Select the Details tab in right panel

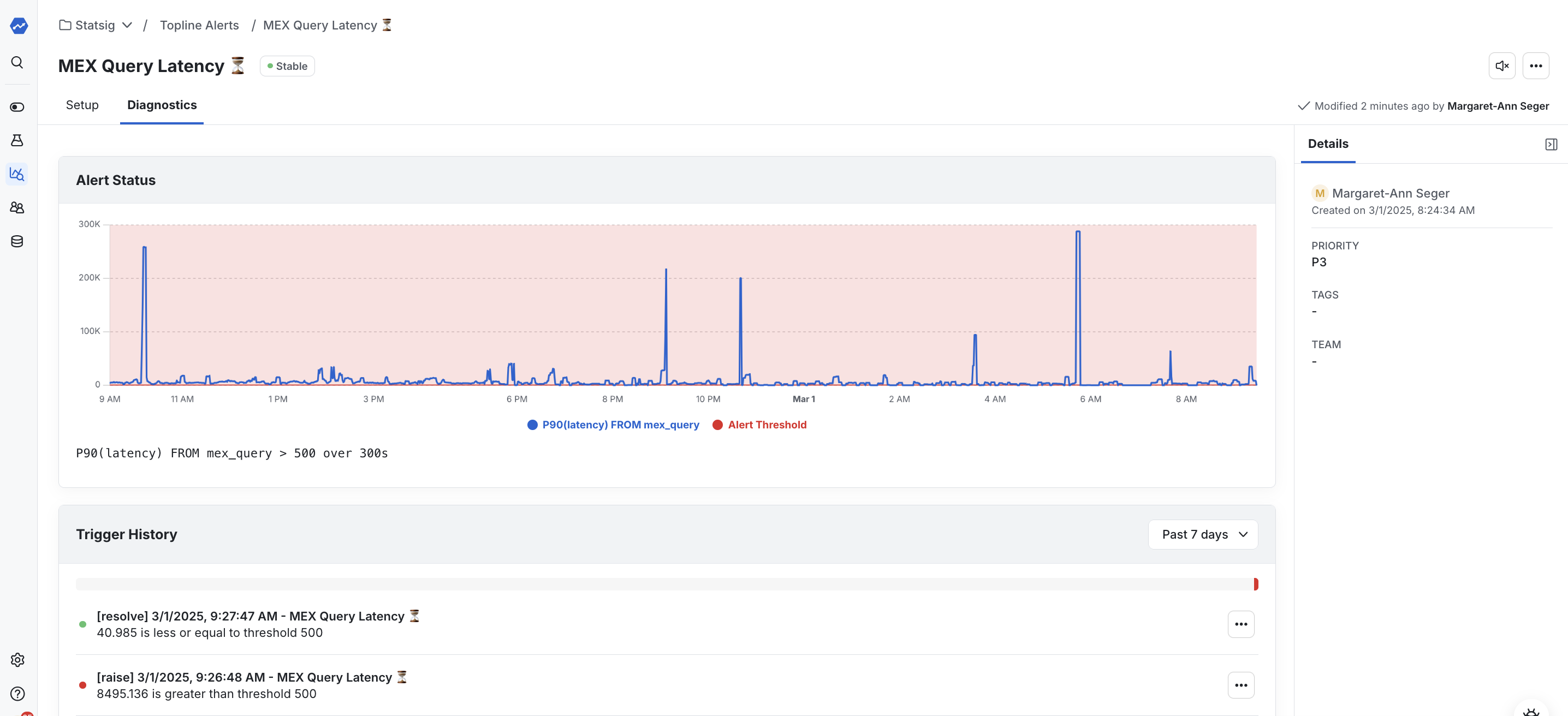(1328, 144)
